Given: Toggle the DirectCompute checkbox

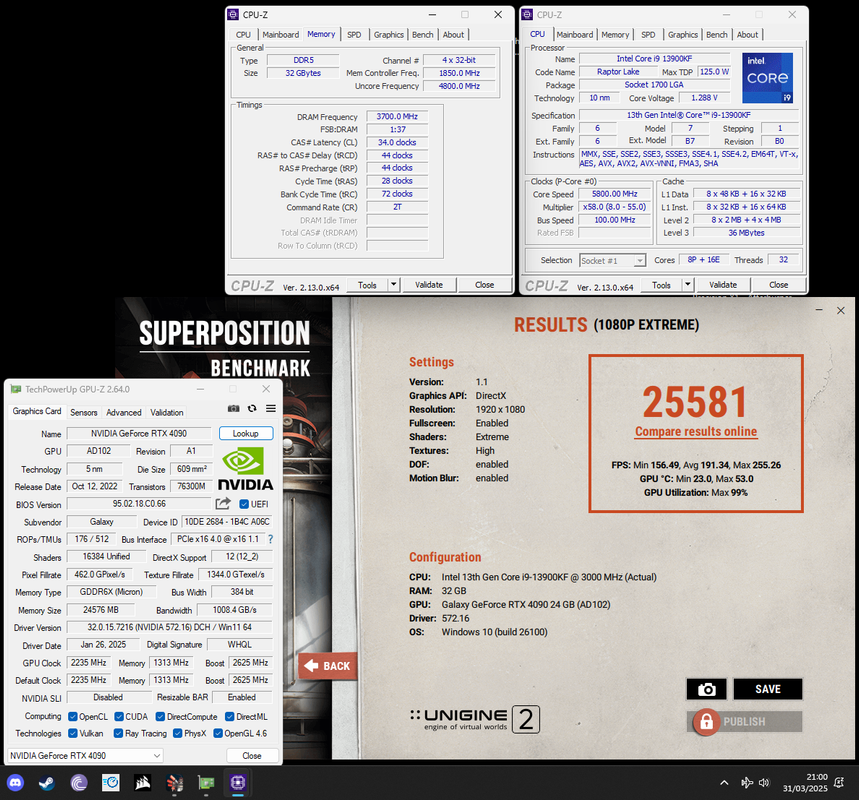Looking at the screenshot, I should click(160, 717).
